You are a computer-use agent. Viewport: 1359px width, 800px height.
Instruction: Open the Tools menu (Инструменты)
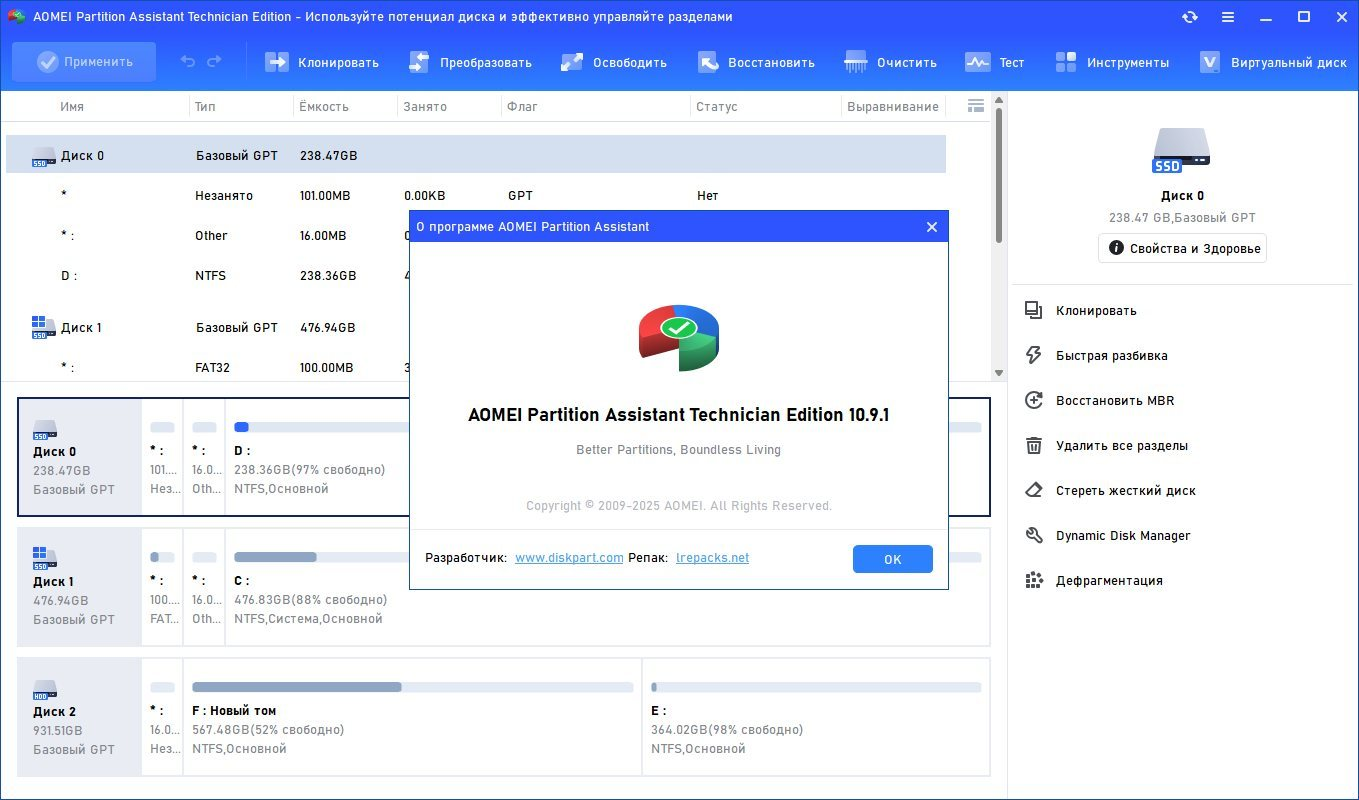1066,62
